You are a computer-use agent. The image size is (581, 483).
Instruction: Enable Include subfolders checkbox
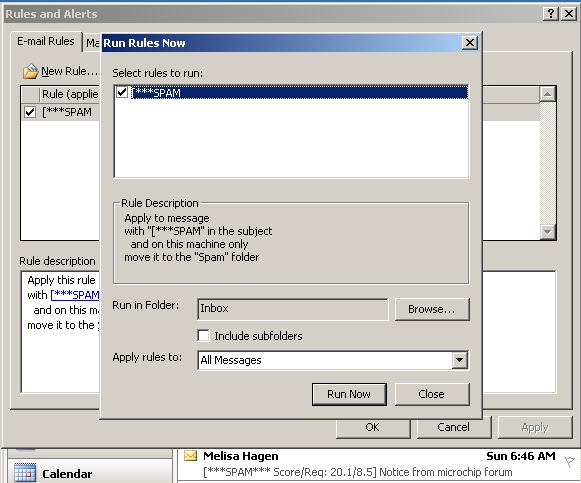203,336
